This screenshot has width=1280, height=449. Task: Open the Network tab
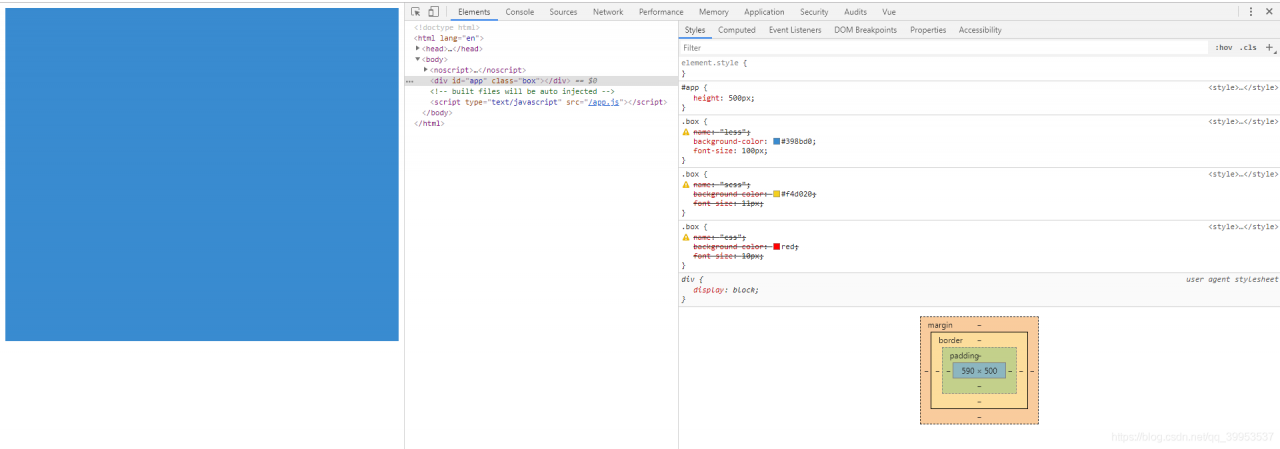click(608, 12)
